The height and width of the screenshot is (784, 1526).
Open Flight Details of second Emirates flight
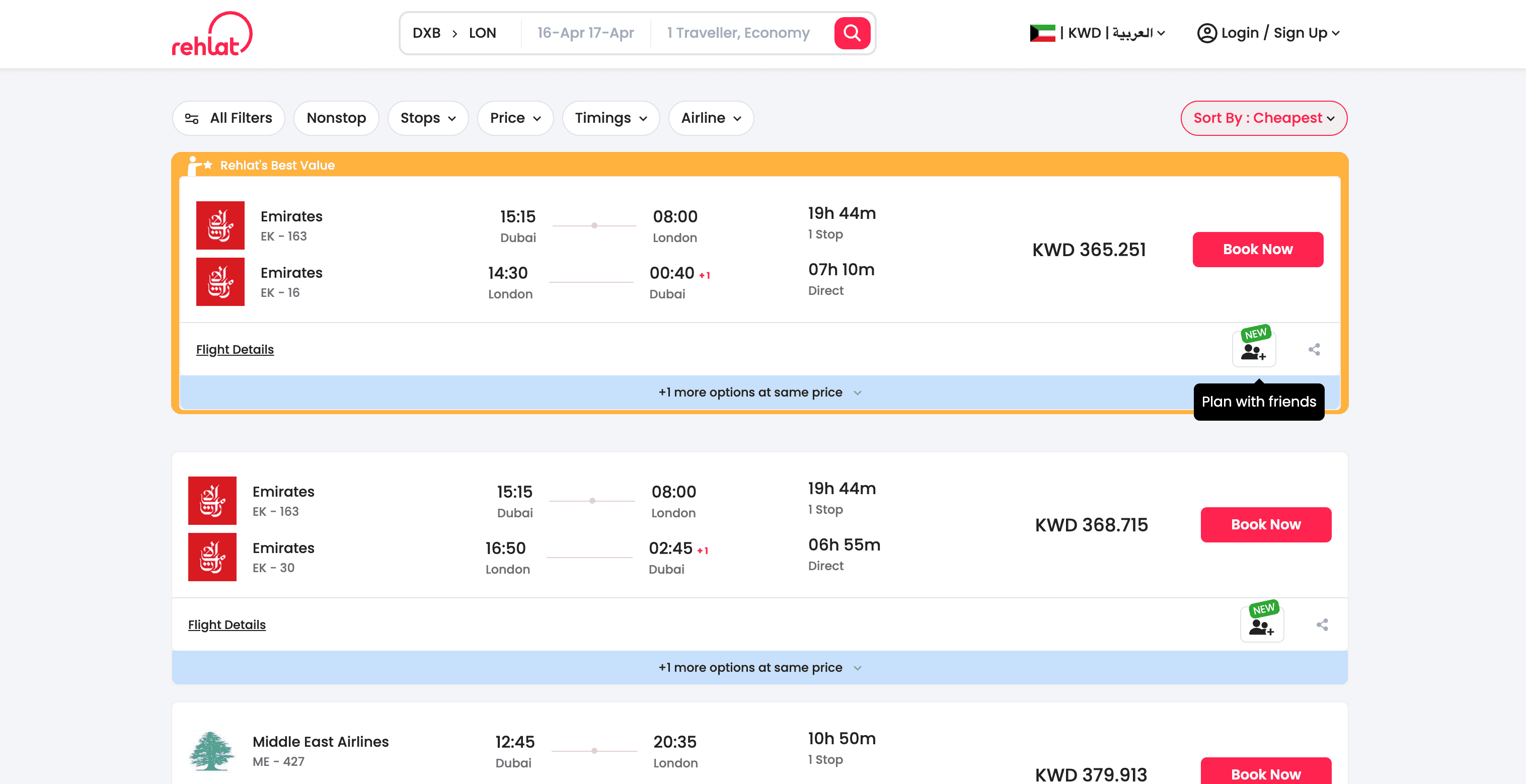pyautogui.click(x=227, y=624)
